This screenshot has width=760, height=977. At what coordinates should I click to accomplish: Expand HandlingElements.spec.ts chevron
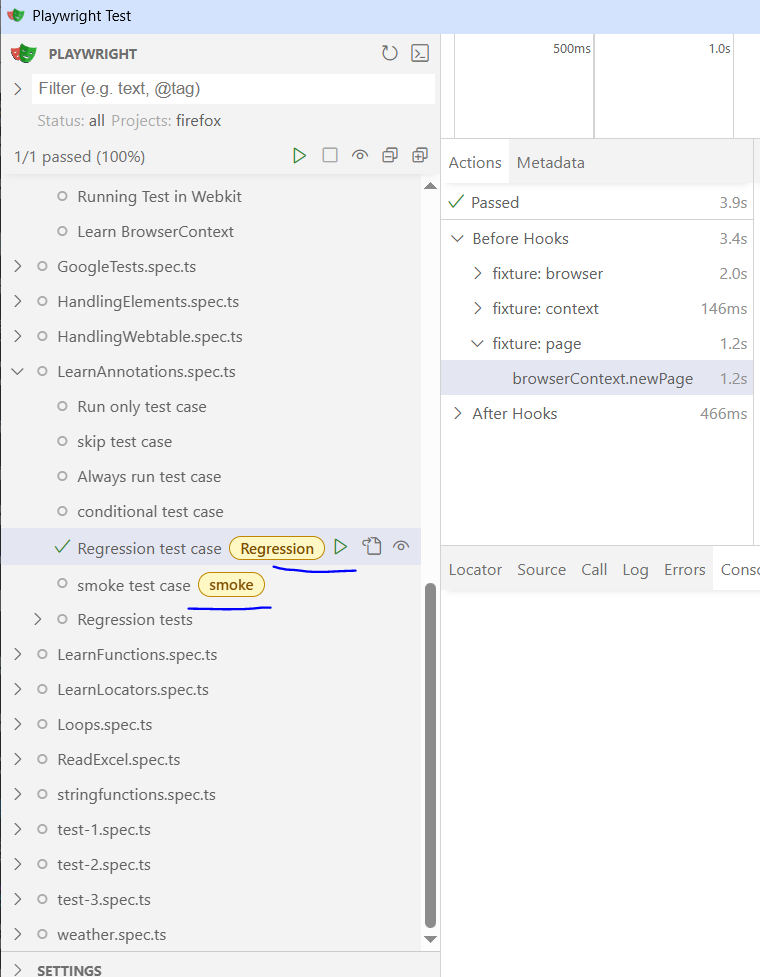pyautogui.click(x=17, y=301)
